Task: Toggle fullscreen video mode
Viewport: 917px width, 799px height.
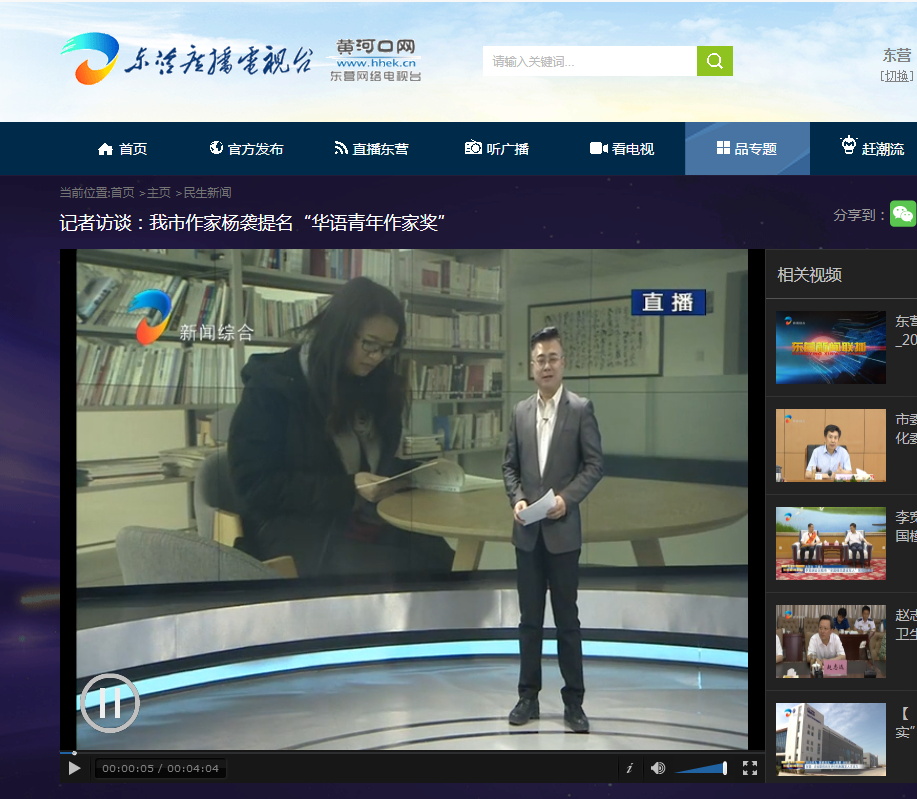Action: (x=750, y=768)
